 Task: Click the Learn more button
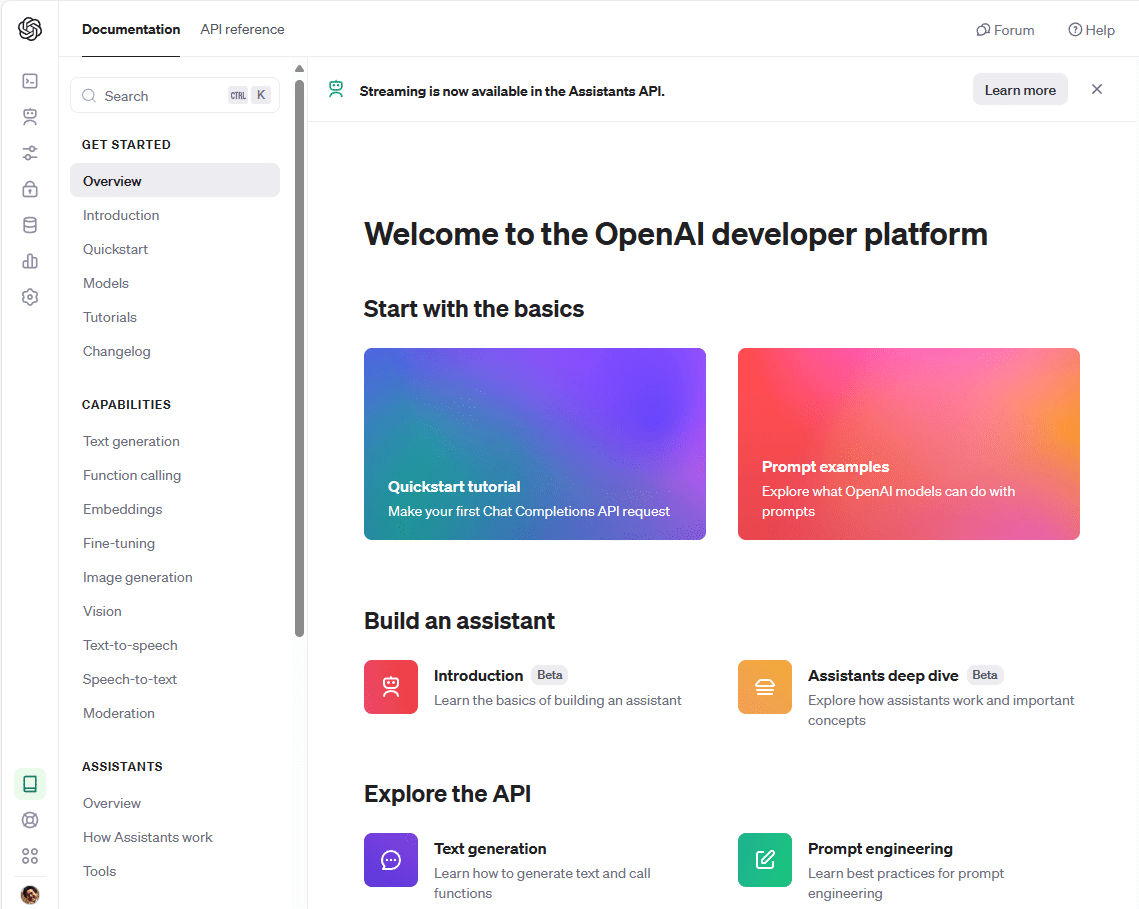pos(1020,89)
